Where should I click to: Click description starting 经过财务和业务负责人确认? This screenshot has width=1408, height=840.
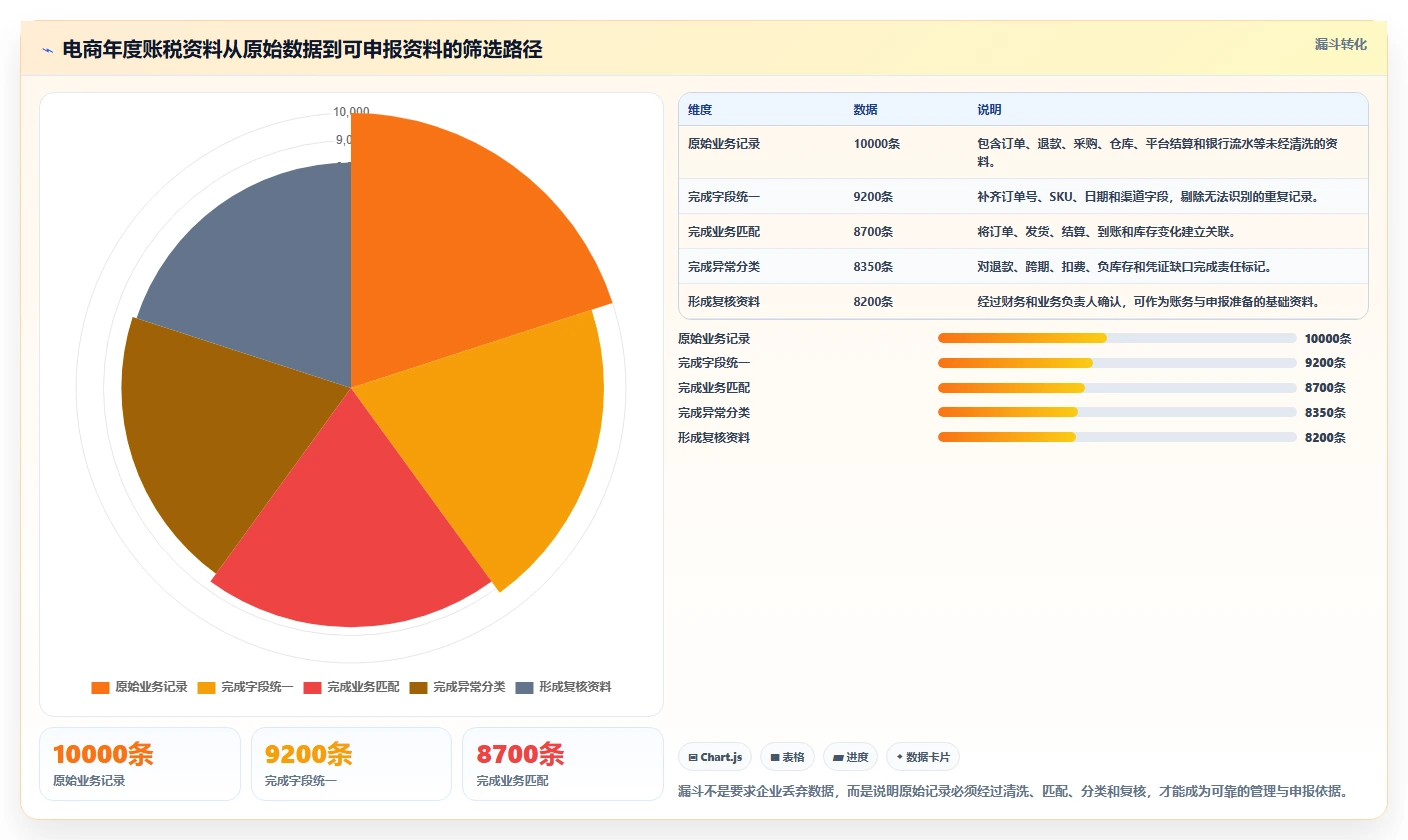(x=1148, y=302)
